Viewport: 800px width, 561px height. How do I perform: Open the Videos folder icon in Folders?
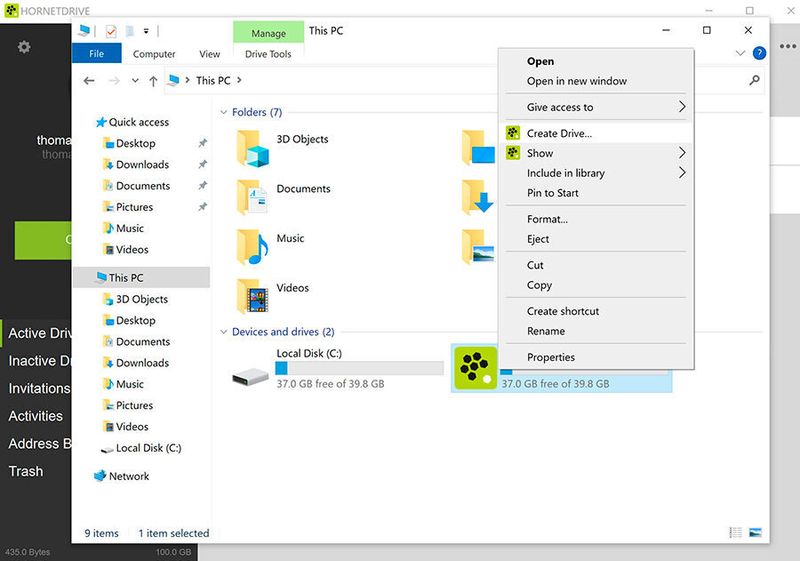pos(252,296)
